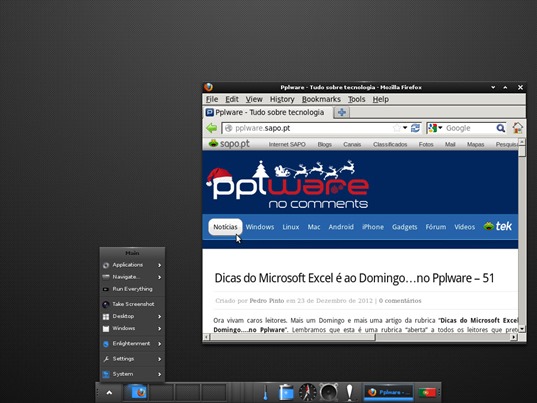Expand the System submenu
The image size is (537, 403).
pos(132,374)
